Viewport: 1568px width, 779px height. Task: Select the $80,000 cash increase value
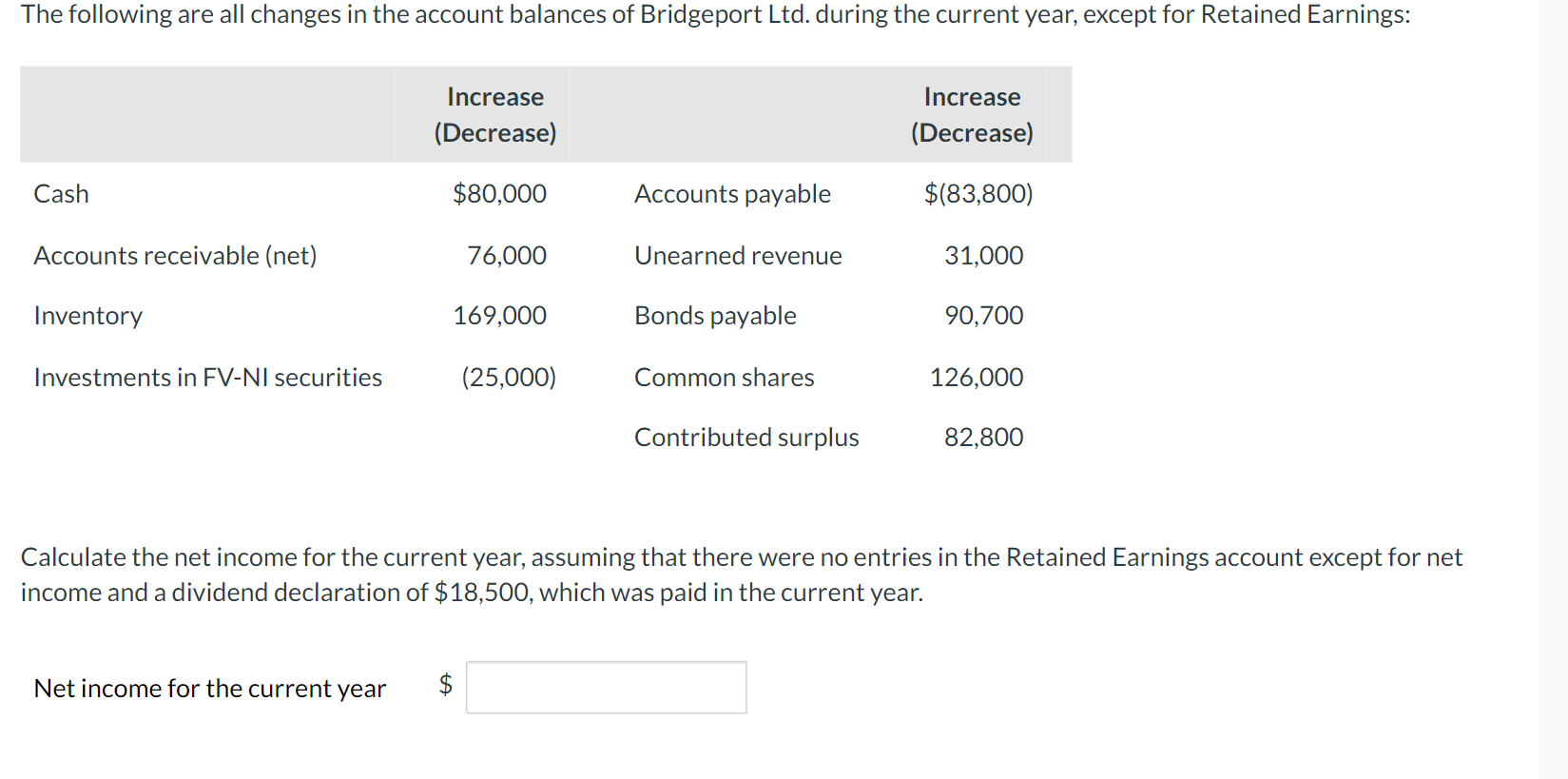point(499,194)
